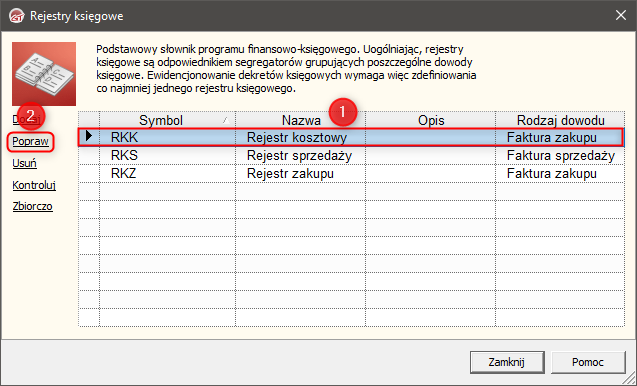
Task: Click the Faktura sprzedaży cell
Action: [x=561, y=156]
